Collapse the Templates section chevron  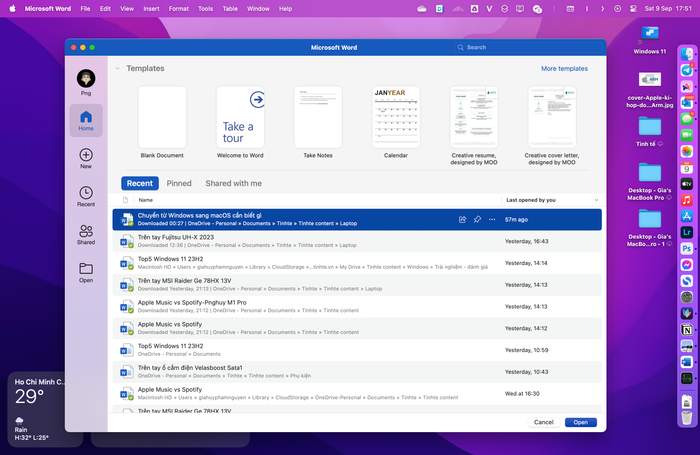click(x=117, y=68)
